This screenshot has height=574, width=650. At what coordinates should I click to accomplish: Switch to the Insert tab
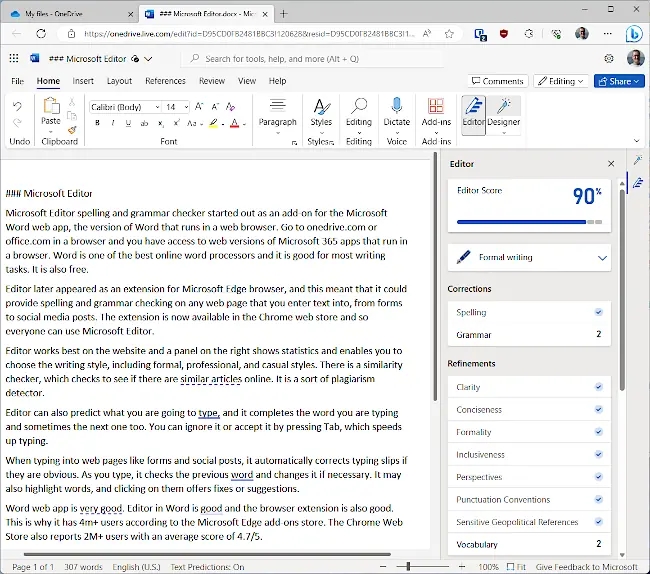[83, 81]
